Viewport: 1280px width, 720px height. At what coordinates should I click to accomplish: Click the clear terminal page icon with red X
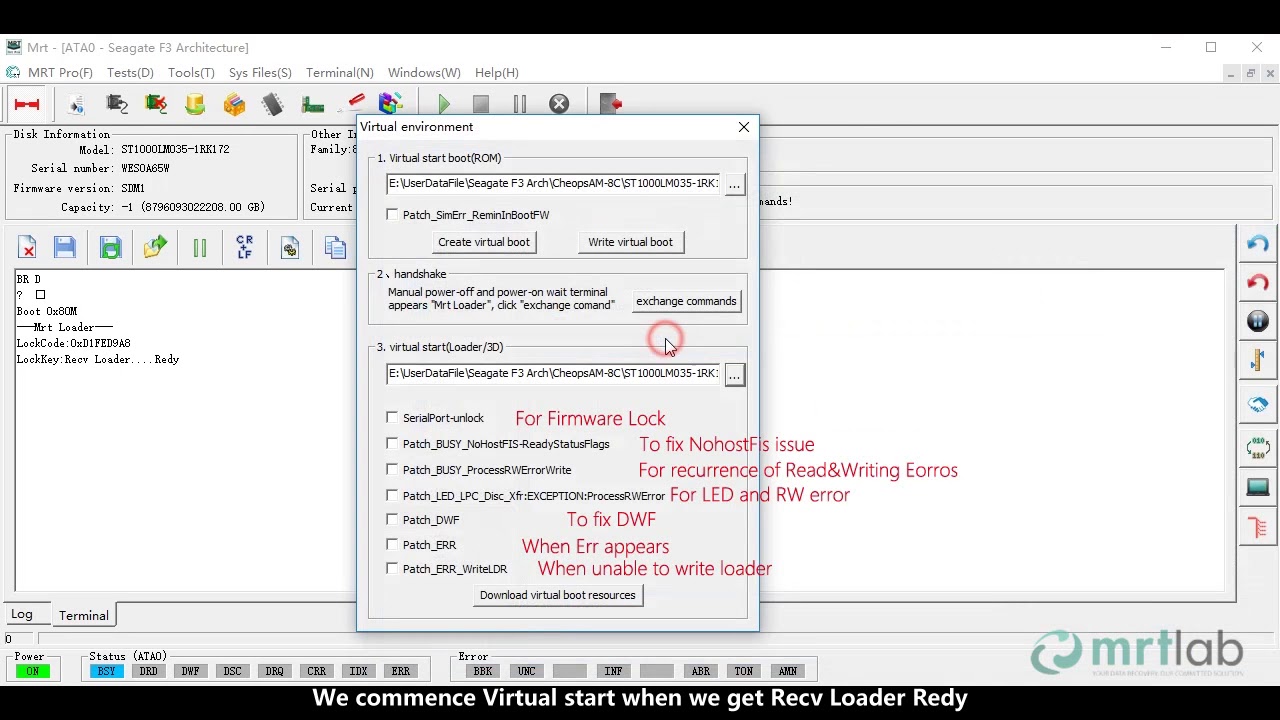pos(27,248)
